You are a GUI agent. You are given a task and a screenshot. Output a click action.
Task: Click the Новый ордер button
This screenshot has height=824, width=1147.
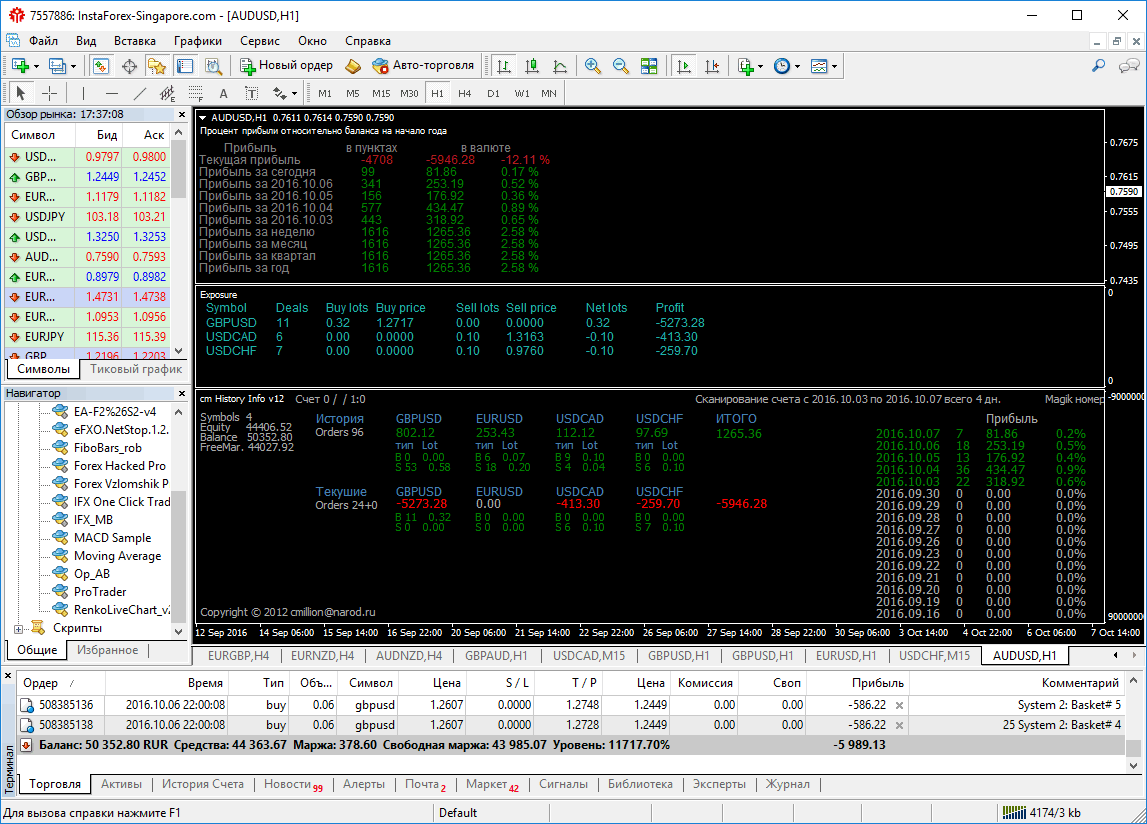[287, 66]
